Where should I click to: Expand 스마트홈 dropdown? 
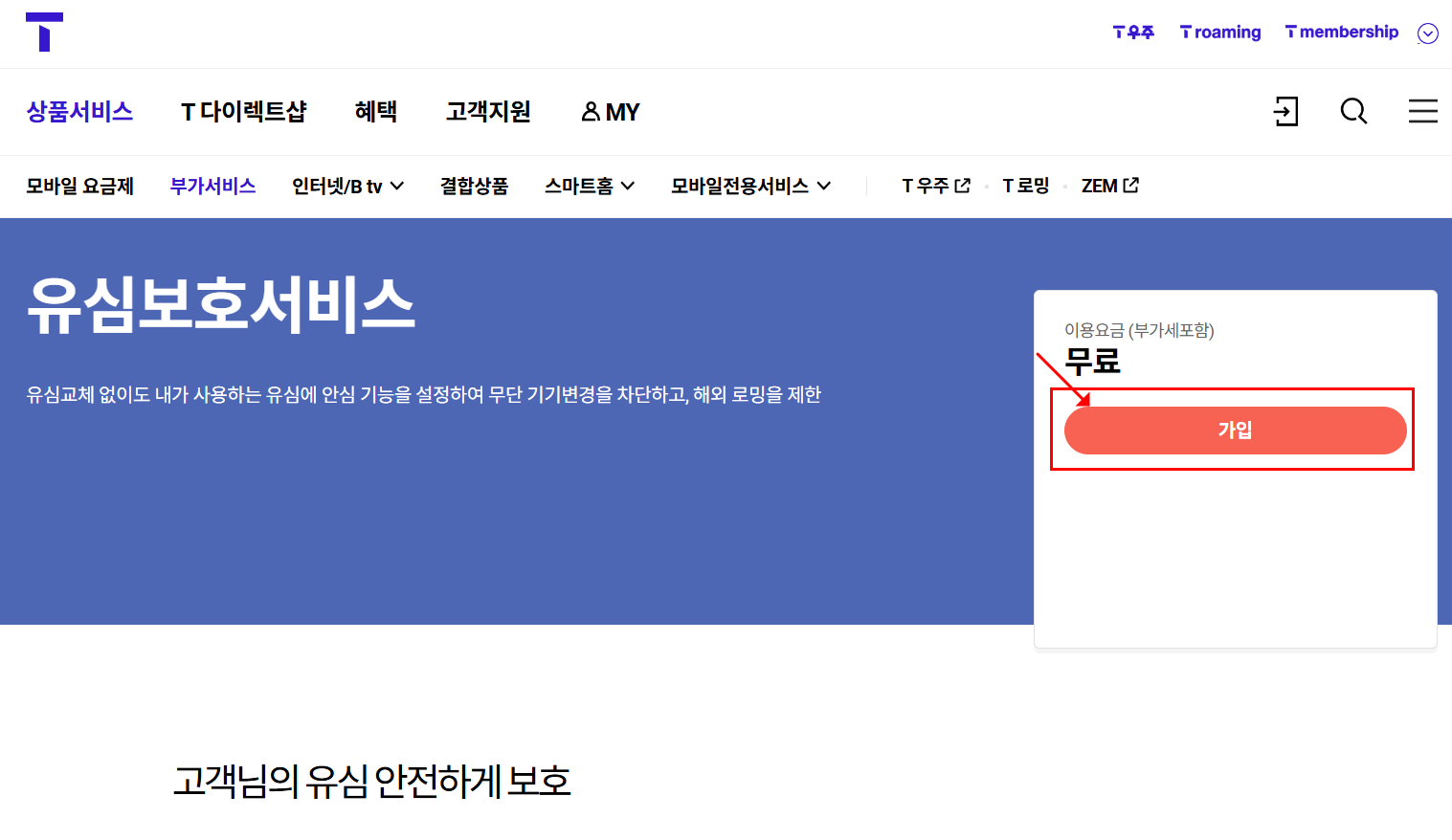pos(590,186)
